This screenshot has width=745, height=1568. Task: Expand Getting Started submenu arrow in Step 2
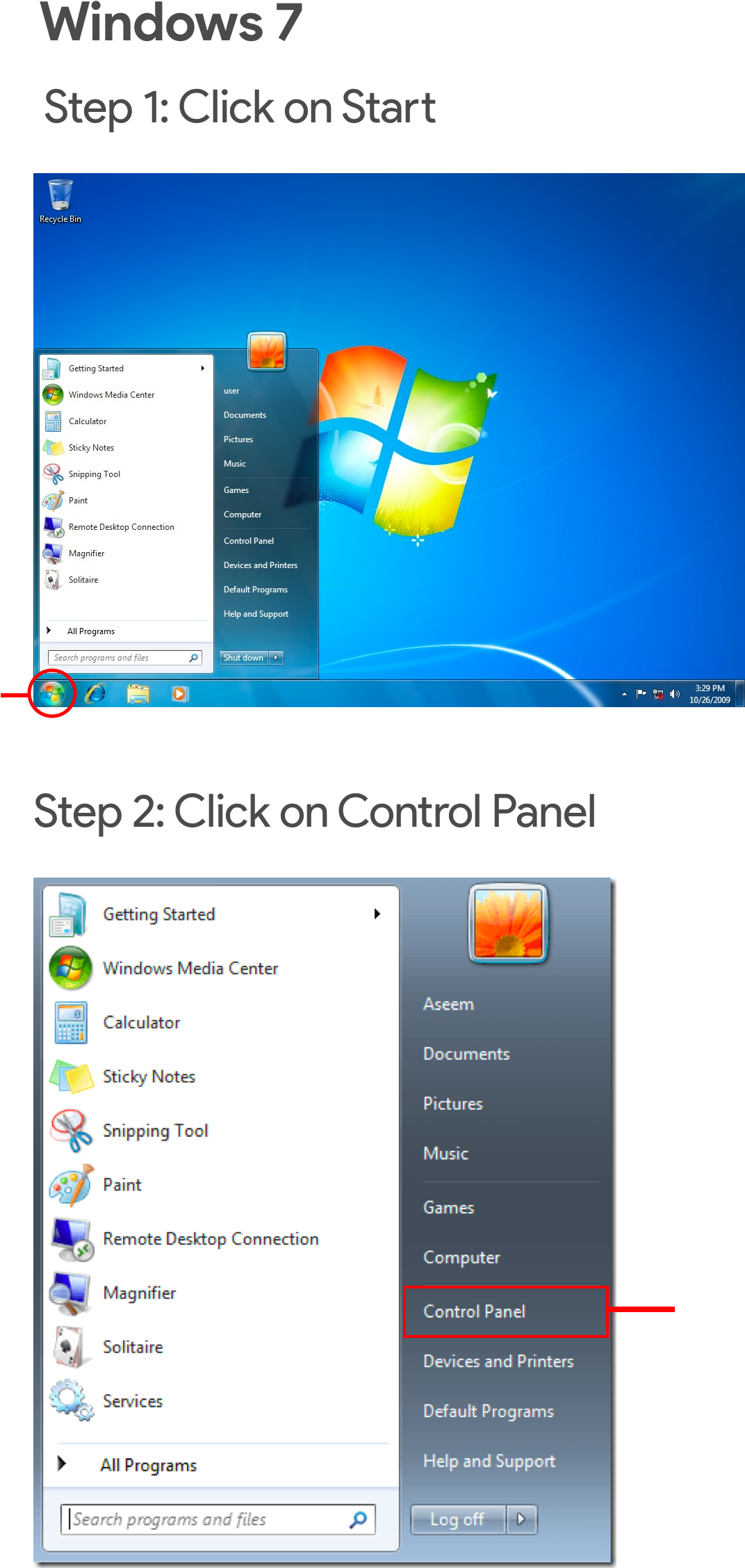tap(377, 914)
